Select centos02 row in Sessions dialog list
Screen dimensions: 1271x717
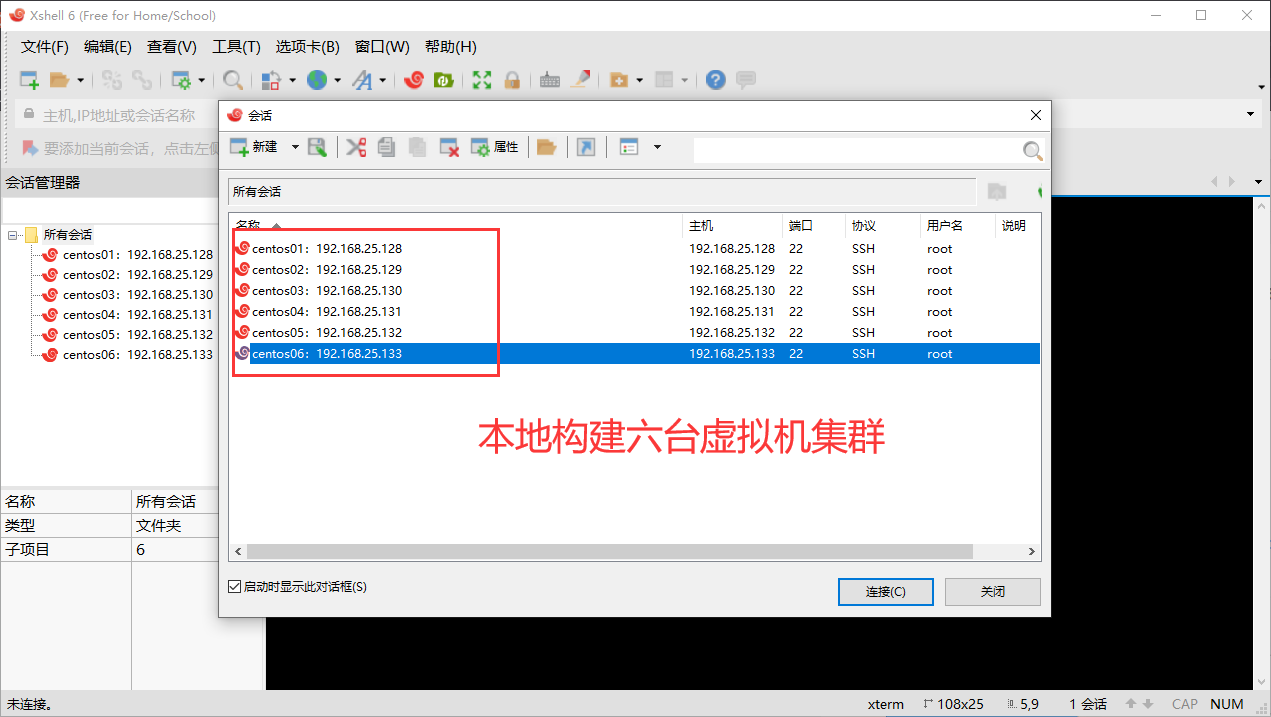point(635,270)
